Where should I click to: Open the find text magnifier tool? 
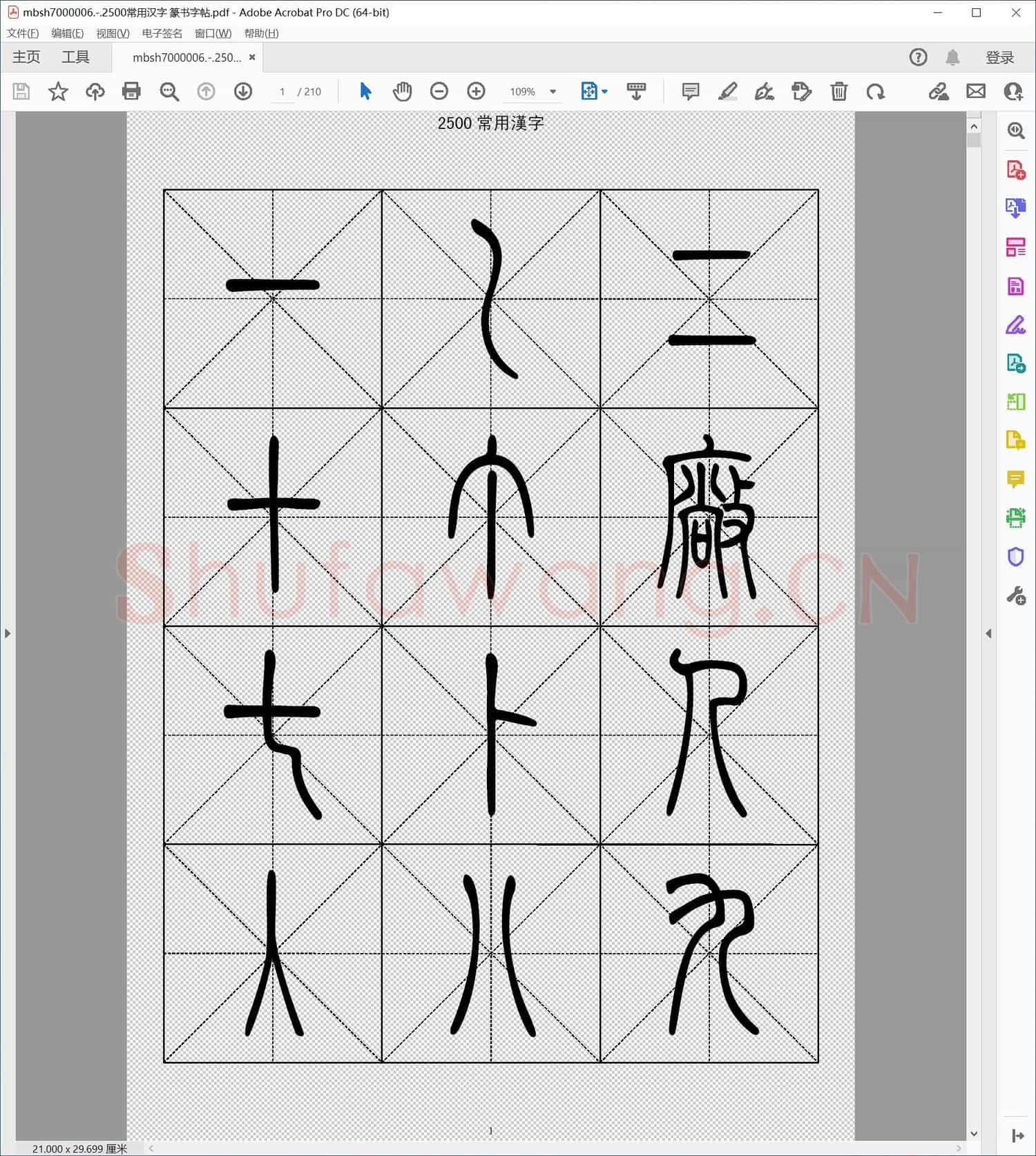(x=169, y=91)
